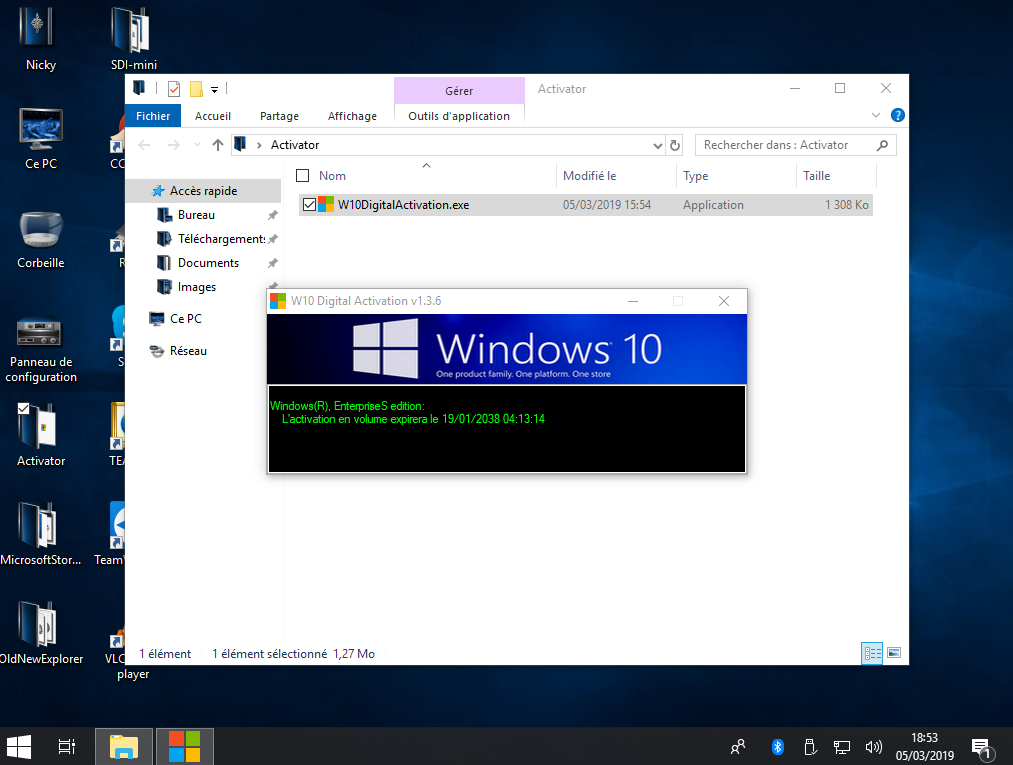Minimize the W10 Digital Activation window
This screenshot has width=1013, height=765.
tap(633, 301)
